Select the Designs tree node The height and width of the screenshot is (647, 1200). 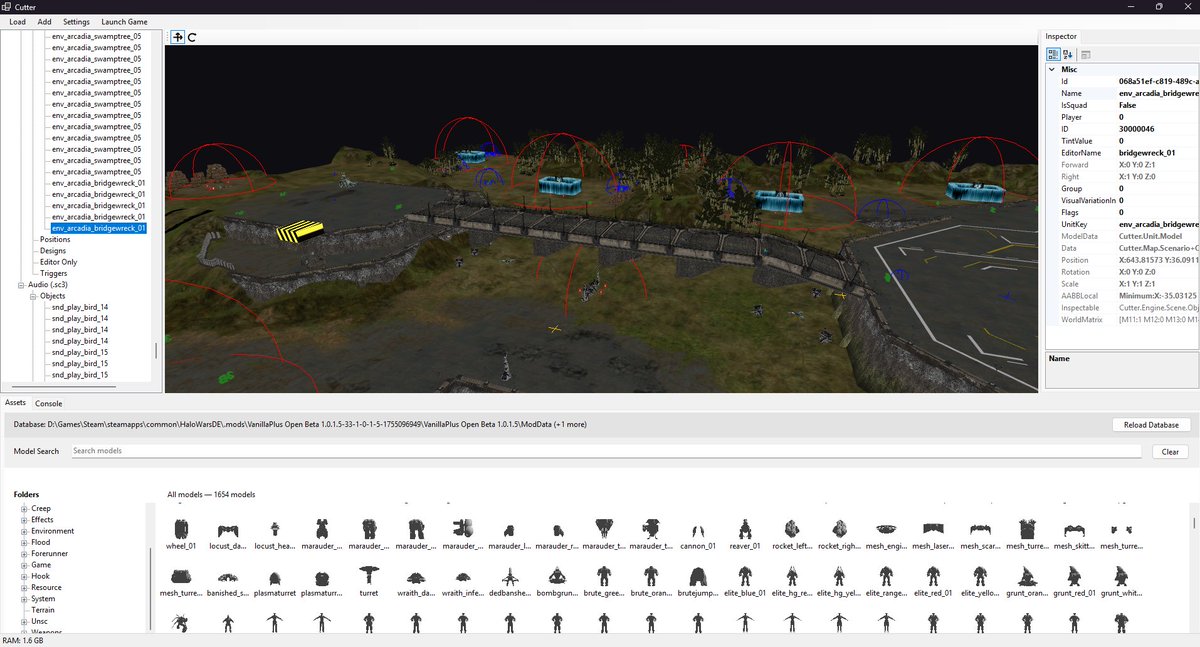point(53,251)
